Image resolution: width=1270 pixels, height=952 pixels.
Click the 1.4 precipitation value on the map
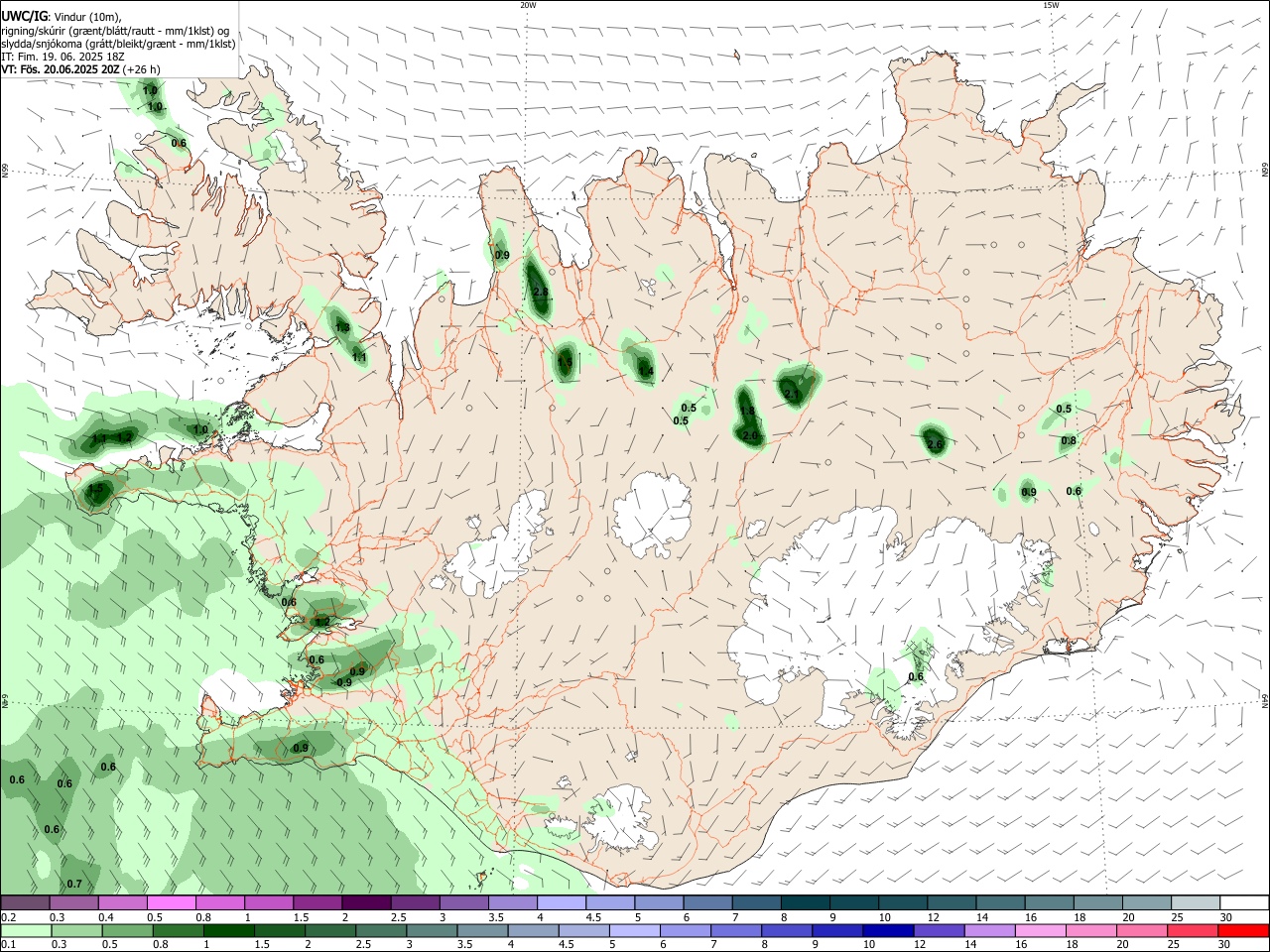pyautogui.click(x=646, y=372)
